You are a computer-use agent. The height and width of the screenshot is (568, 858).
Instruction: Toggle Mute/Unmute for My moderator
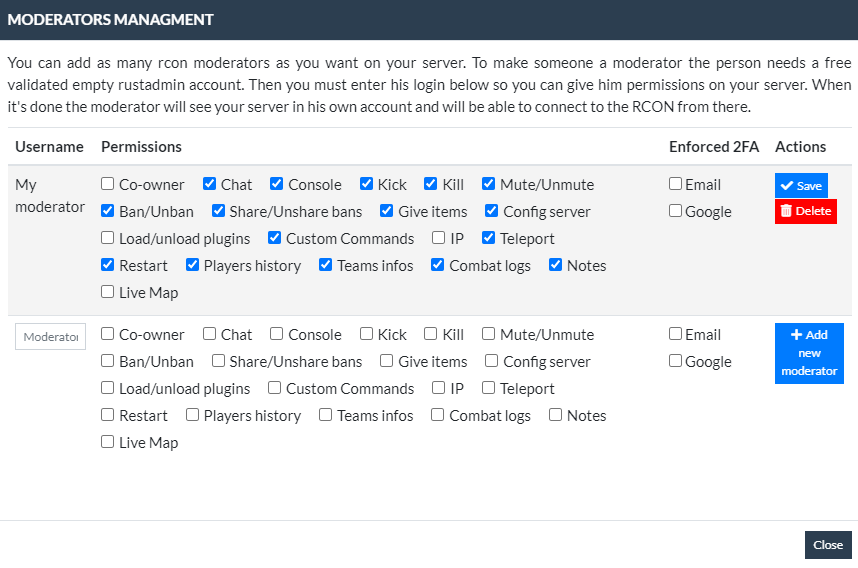(488, 184)
